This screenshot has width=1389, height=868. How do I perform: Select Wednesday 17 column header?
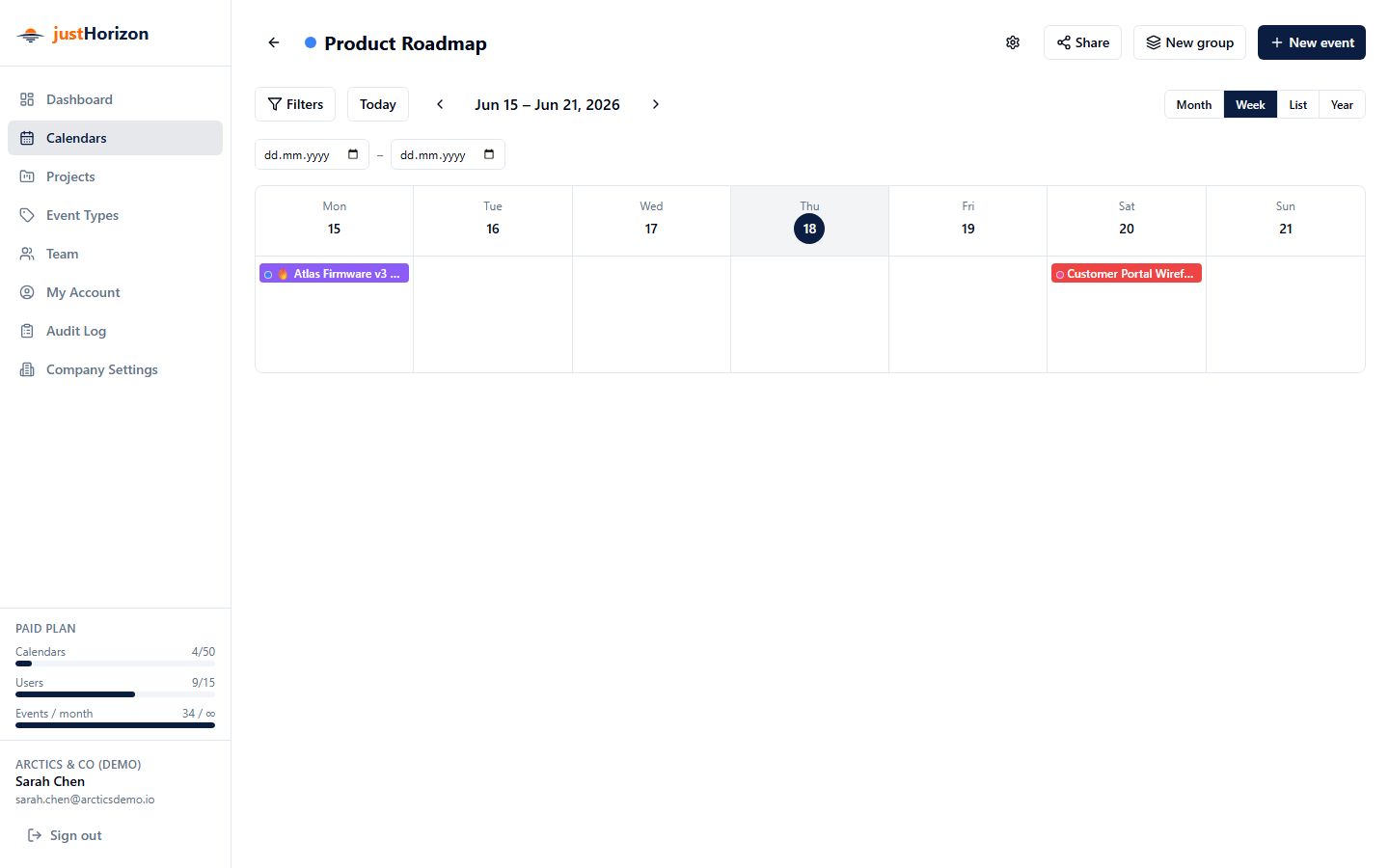coord(651,221)
